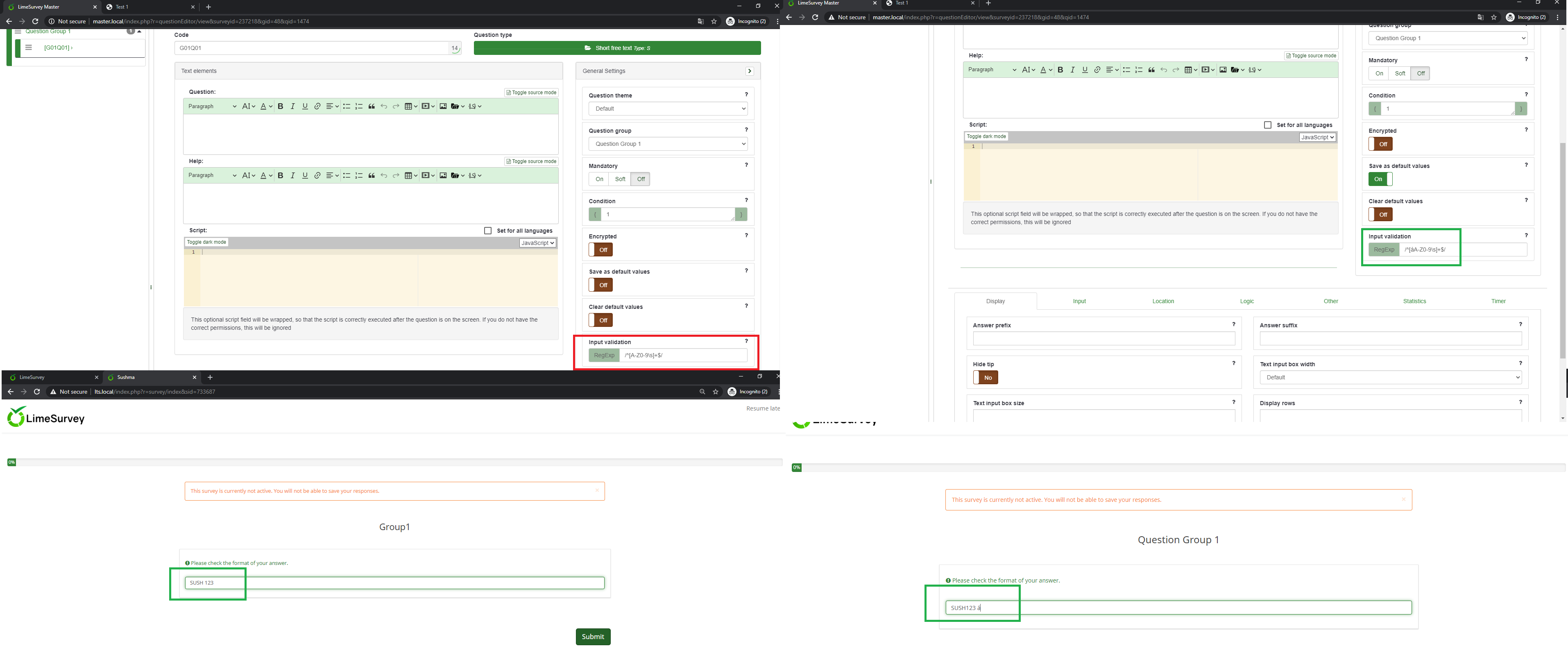Click the Answer prefix input field
Image resolution: width=1568 pixels, height=653 pixels.
(1103, 338)
